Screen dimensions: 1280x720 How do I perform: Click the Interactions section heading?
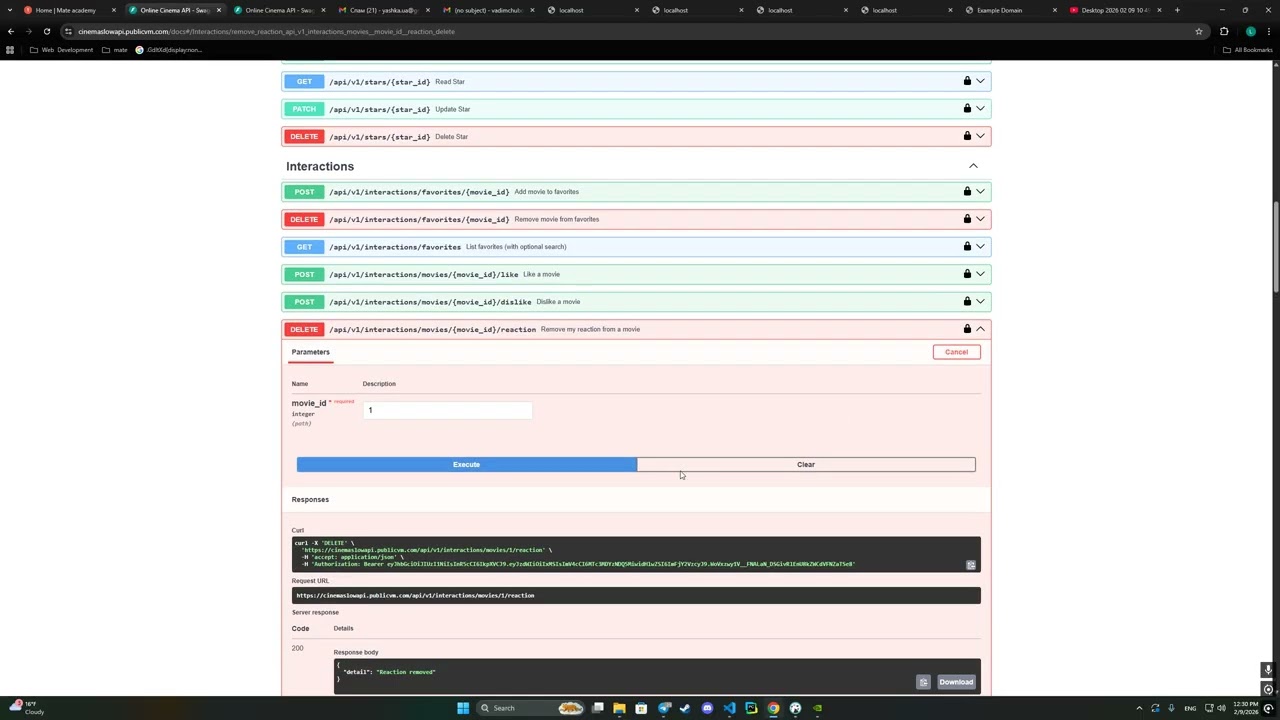tap(320, 166)
